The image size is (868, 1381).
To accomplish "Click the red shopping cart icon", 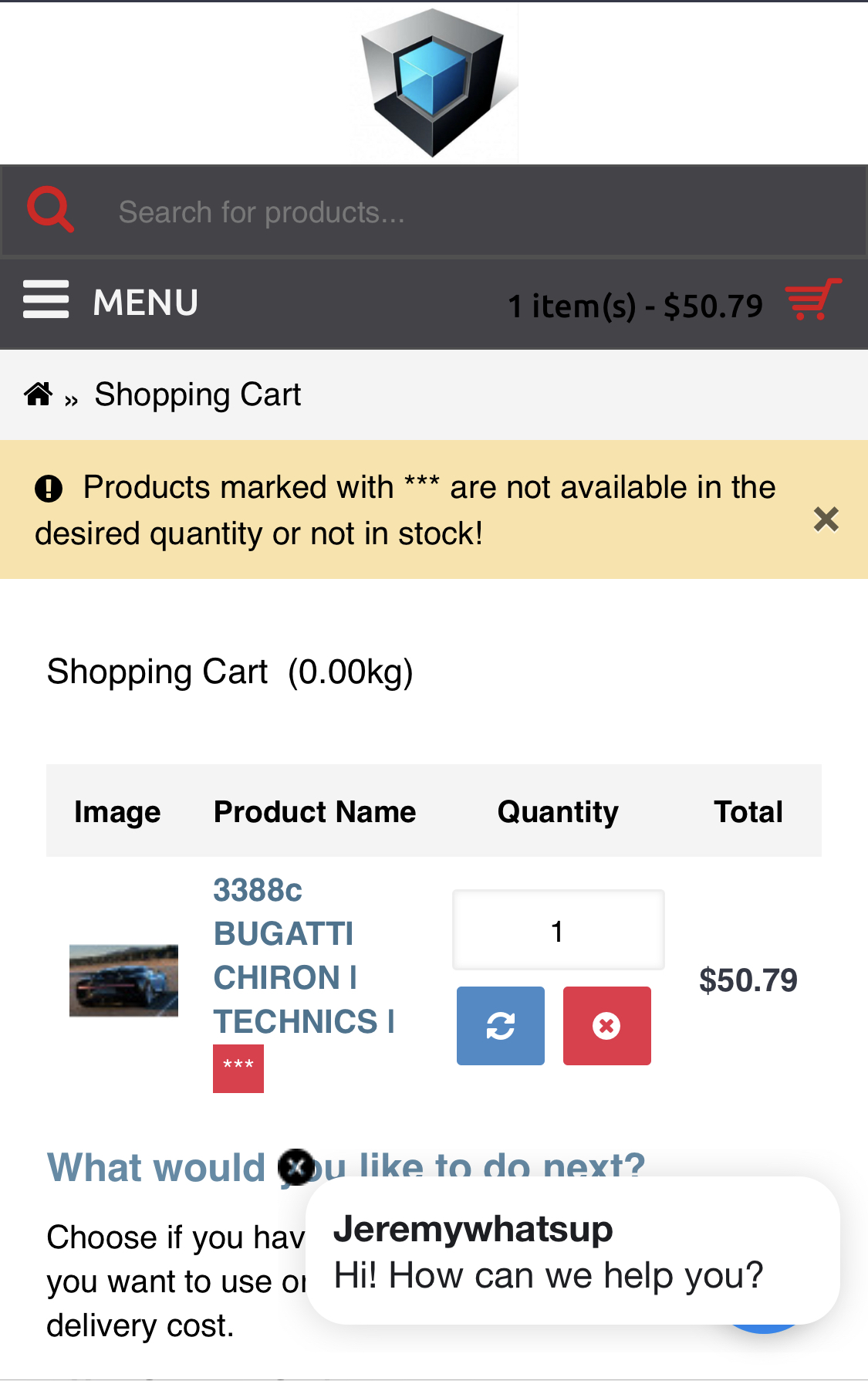I will tap(812, 299).
